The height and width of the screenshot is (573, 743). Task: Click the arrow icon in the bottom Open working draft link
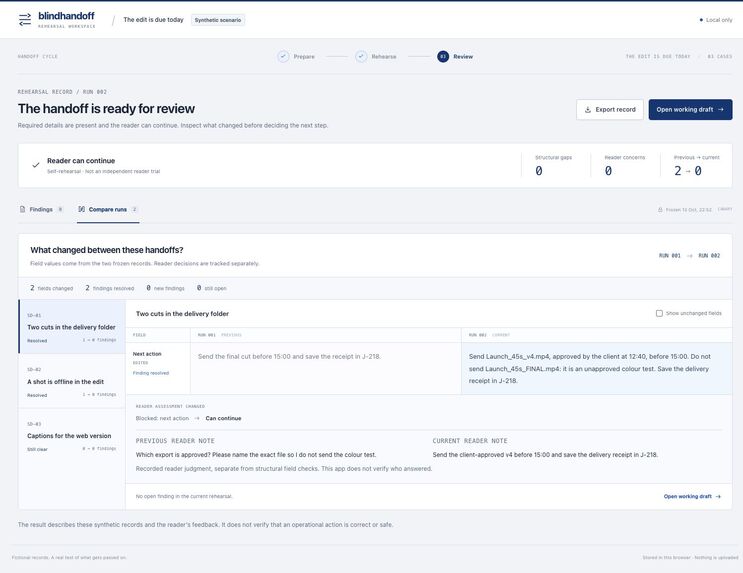(x=718, y=496)
